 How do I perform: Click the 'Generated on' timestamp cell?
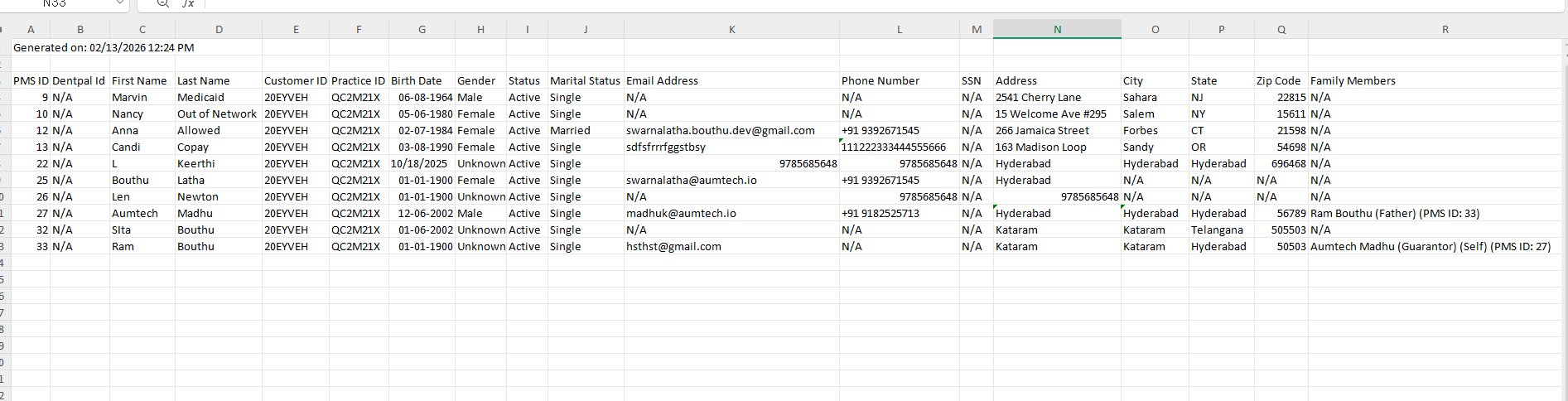point(104,48)
